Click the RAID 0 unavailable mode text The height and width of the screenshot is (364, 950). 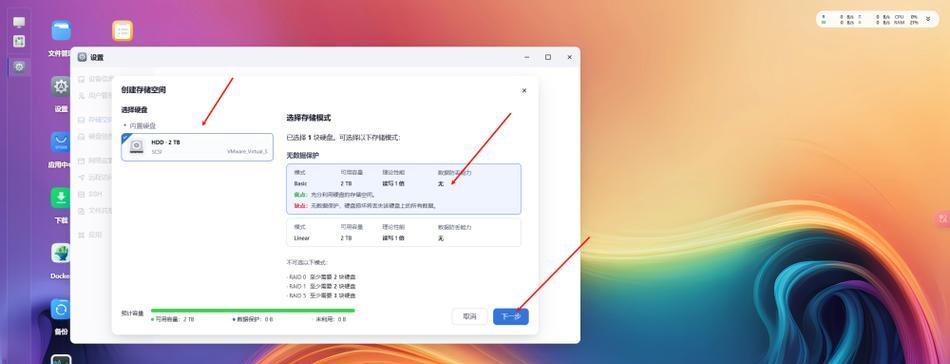[322, 277]
